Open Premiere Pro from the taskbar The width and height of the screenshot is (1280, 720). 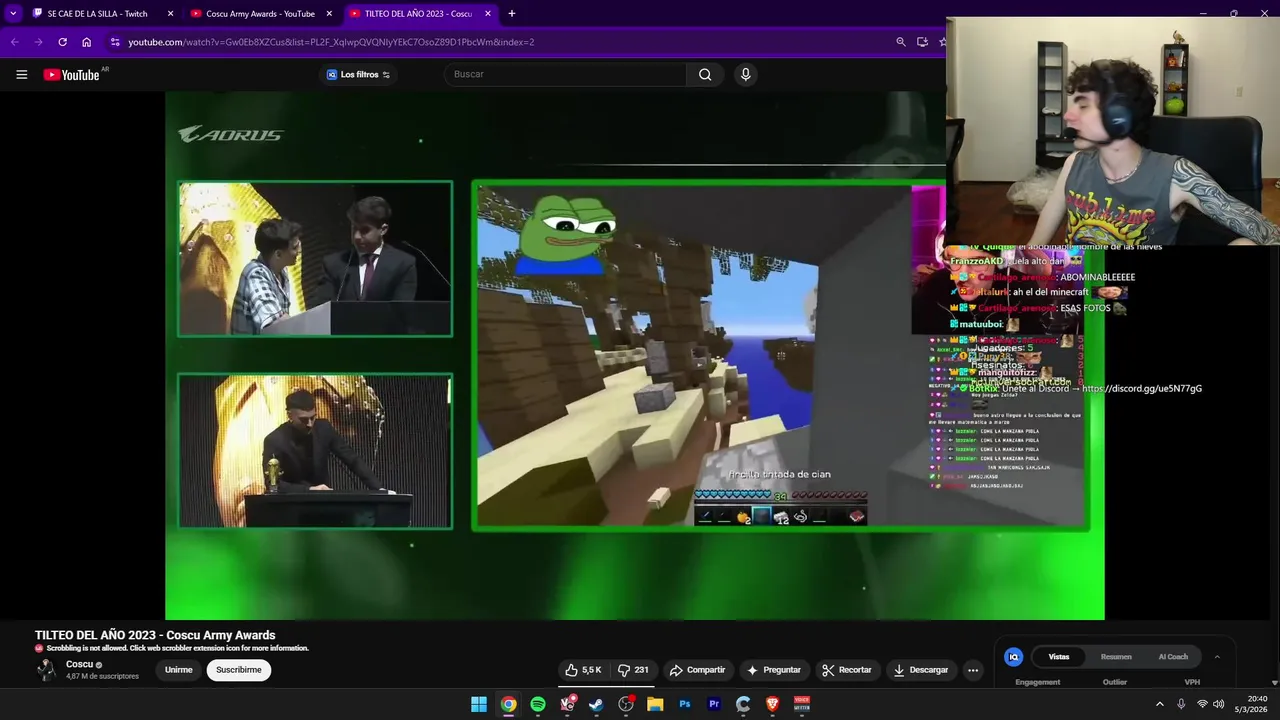[714, 704]
